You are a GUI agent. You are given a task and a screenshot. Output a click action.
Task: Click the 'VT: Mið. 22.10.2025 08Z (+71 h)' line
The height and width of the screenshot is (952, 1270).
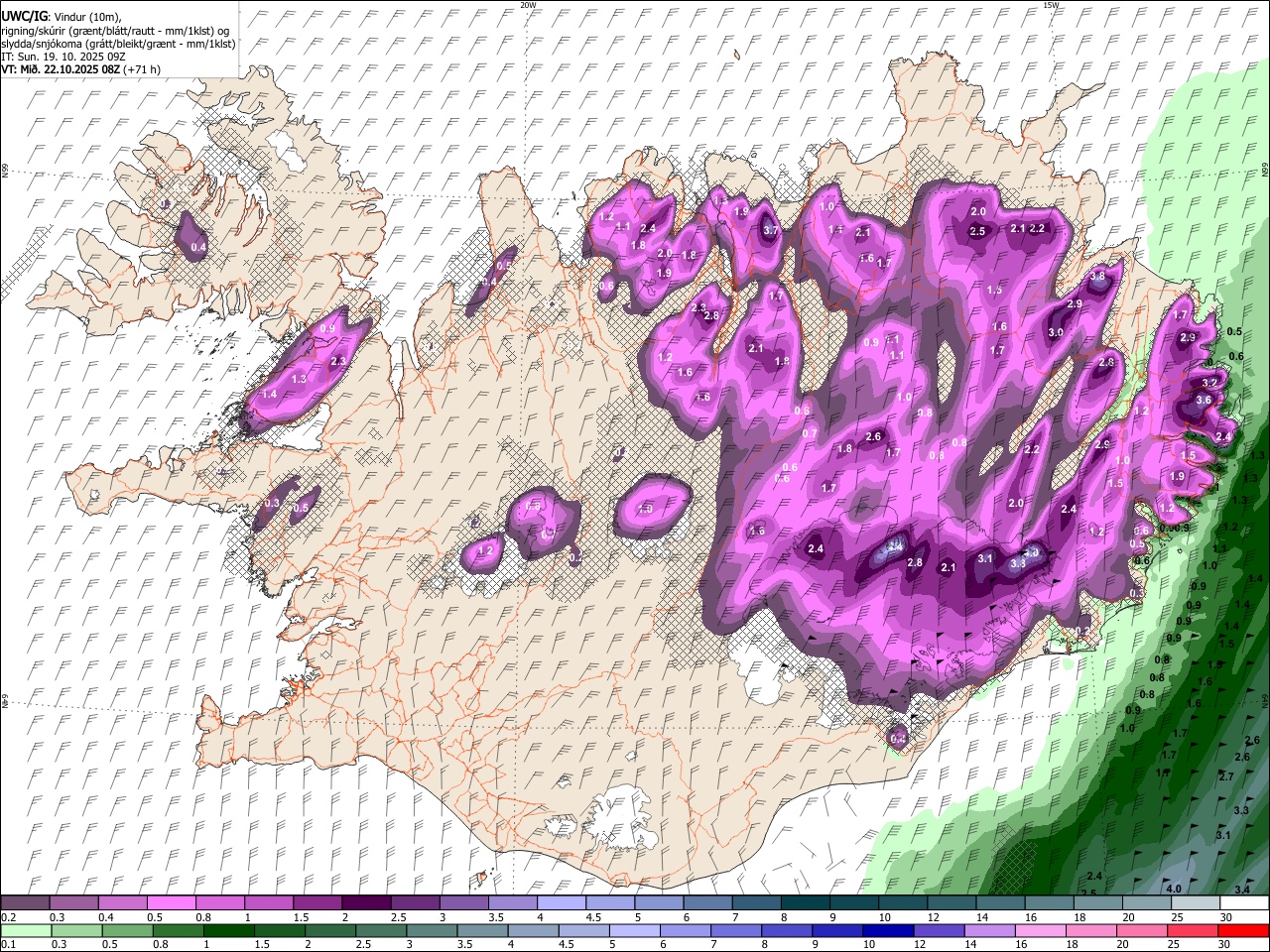80,69
